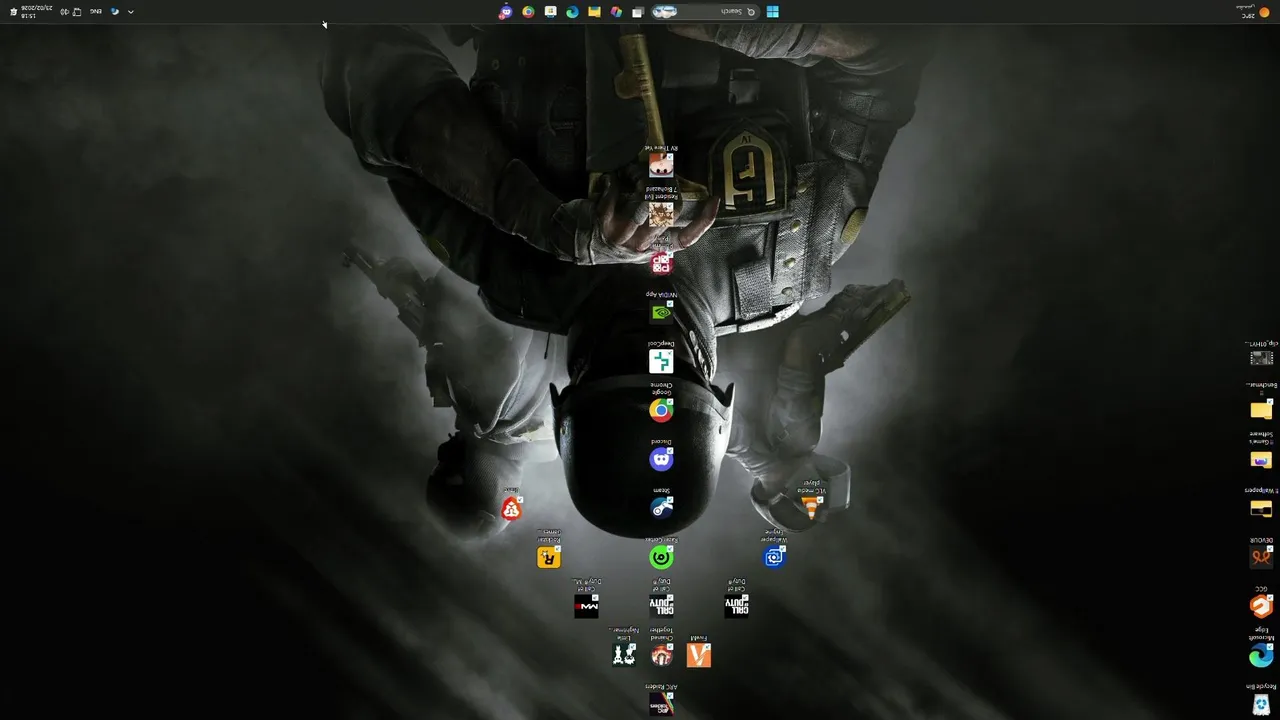Launch the Wallpaper Engine desktop icon
Image resolution: width=1280 pixels, height=720 pixels.
click(x=774, y=550)
